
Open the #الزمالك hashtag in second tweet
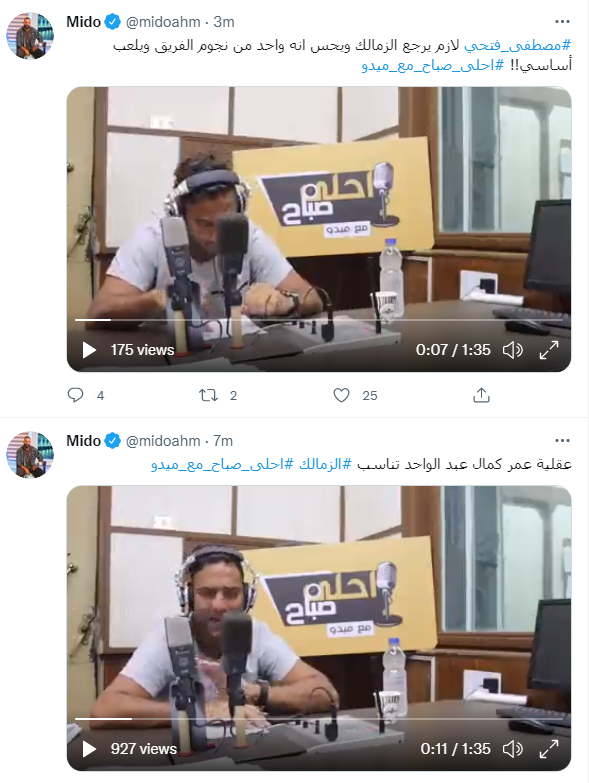click(325, 464)
